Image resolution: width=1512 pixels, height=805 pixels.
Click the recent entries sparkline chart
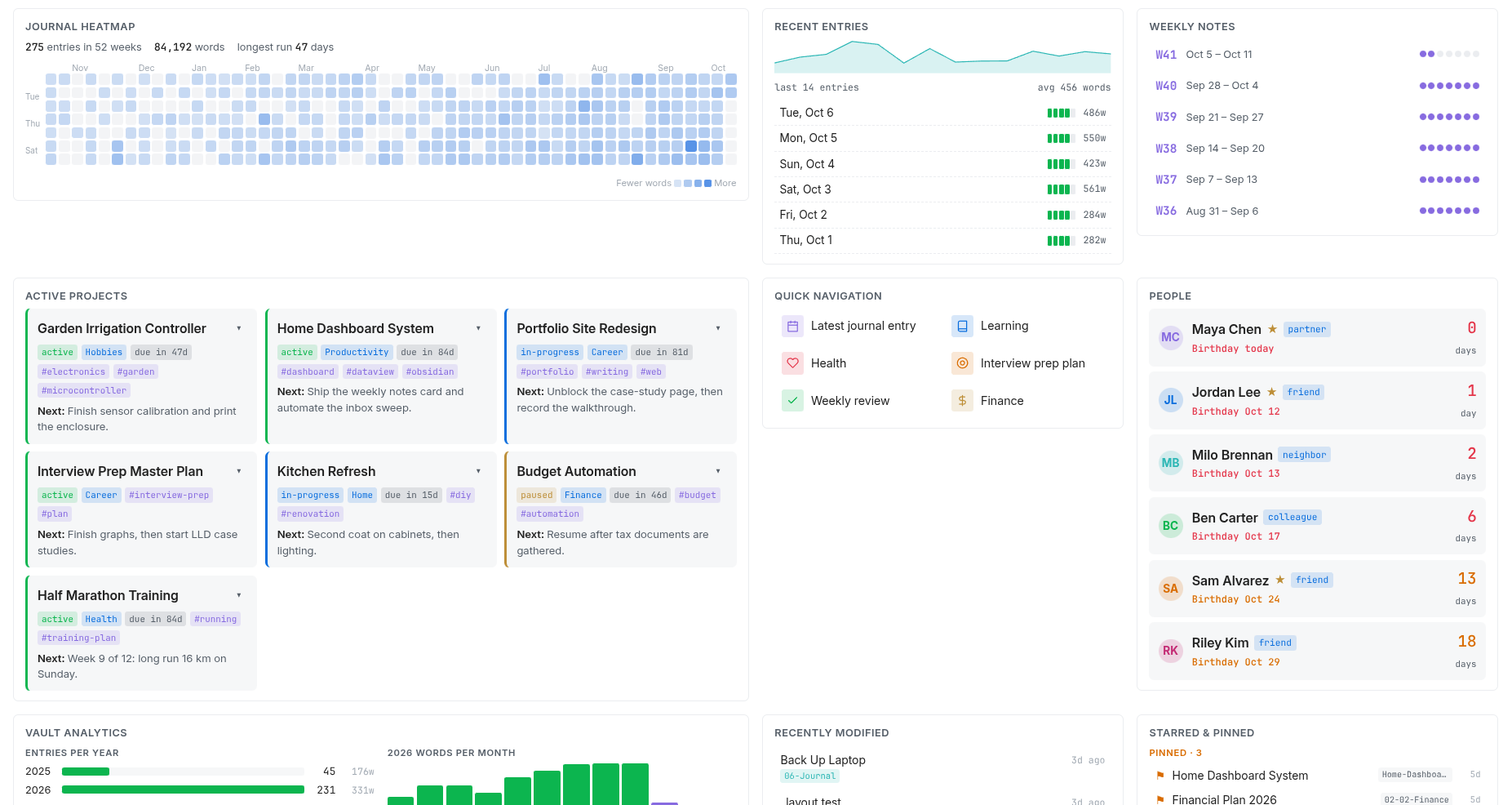coord(942,56)
